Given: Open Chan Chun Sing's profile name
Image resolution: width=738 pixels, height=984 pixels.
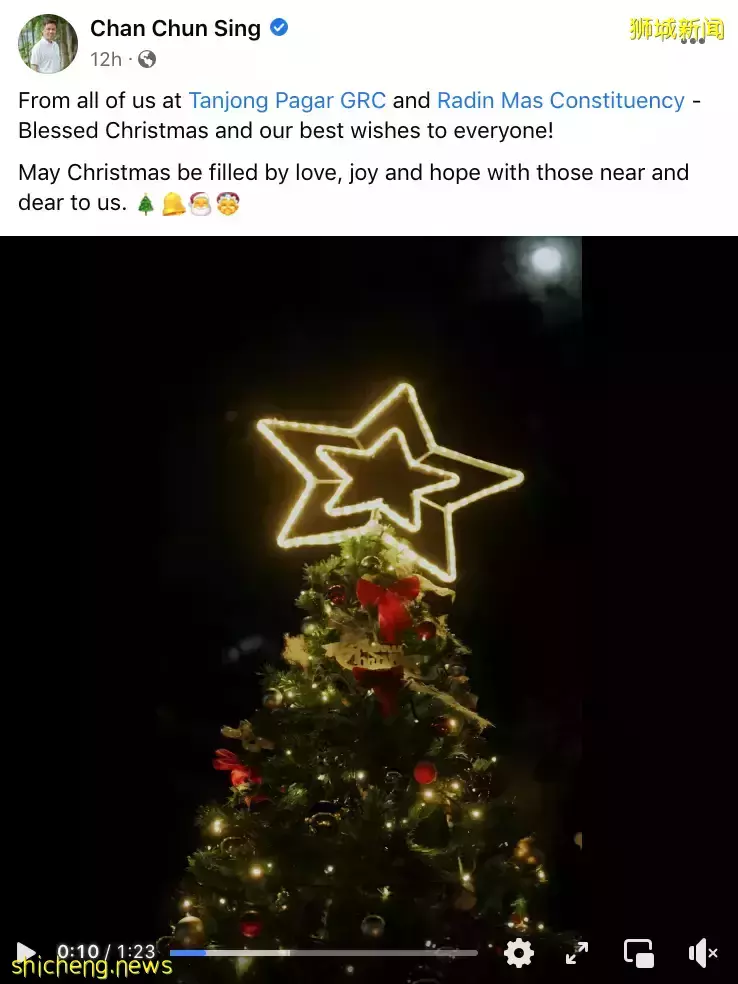Looking at the screenshot, I should tap(175, 28).
